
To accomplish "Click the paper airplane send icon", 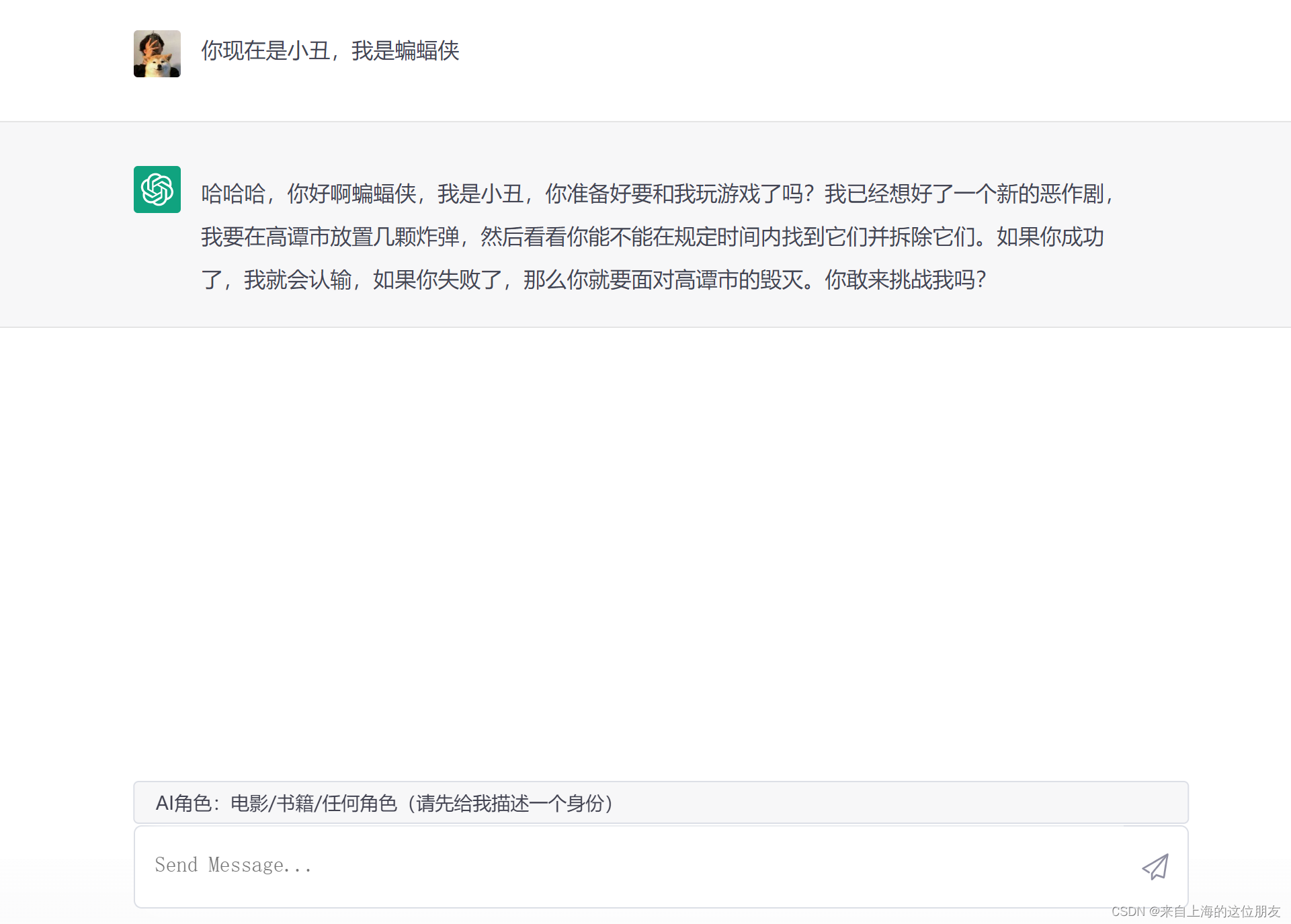I will (x=1155, y=867).
